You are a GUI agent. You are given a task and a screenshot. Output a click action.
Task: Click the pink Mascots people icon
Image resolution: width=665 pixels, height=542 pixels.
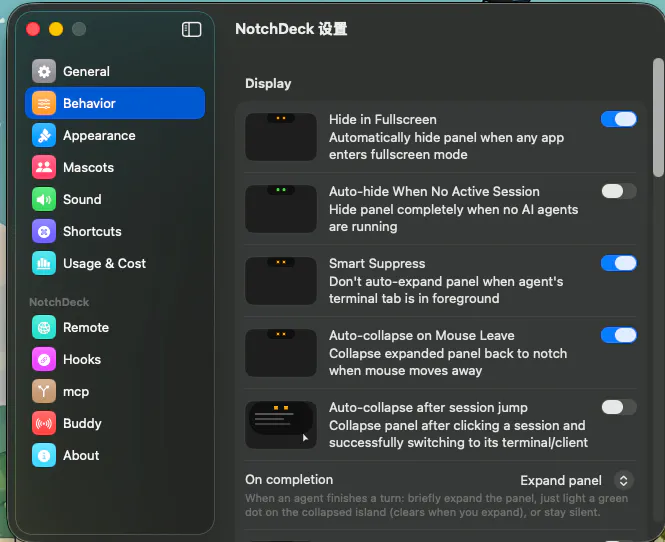click(x=44, y=167)
